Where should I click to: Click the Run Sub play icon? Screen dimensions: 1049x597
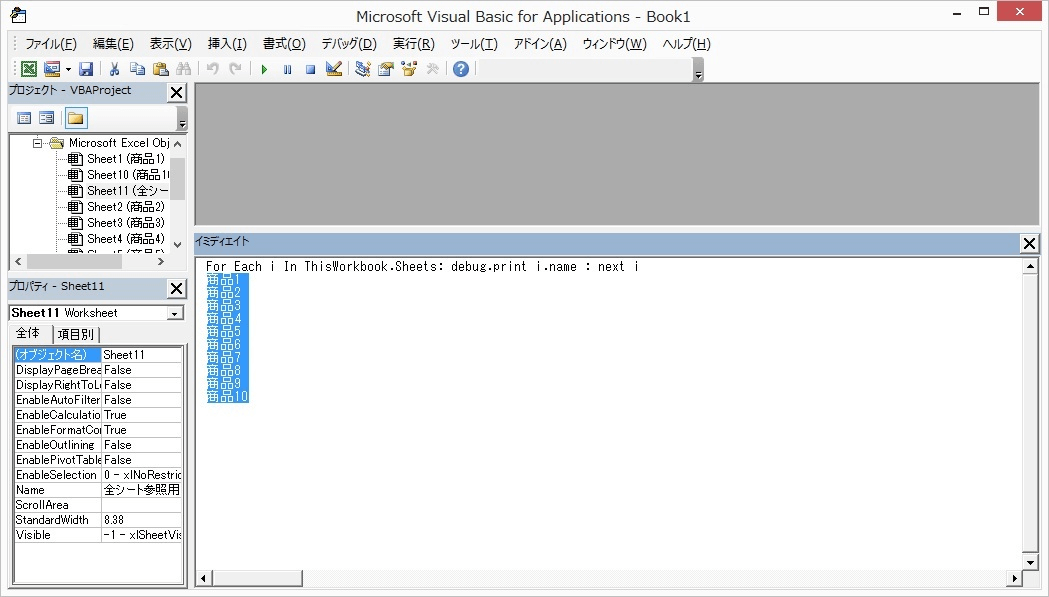click(x=264, y=69)
